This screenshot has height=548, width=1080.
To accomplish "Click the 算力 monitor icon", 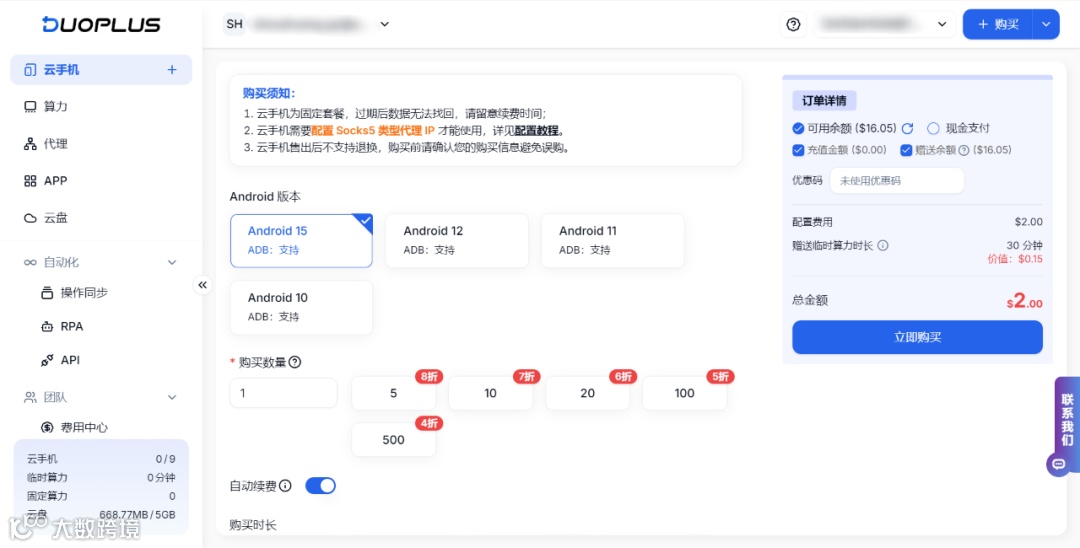I will coord(30,107).
